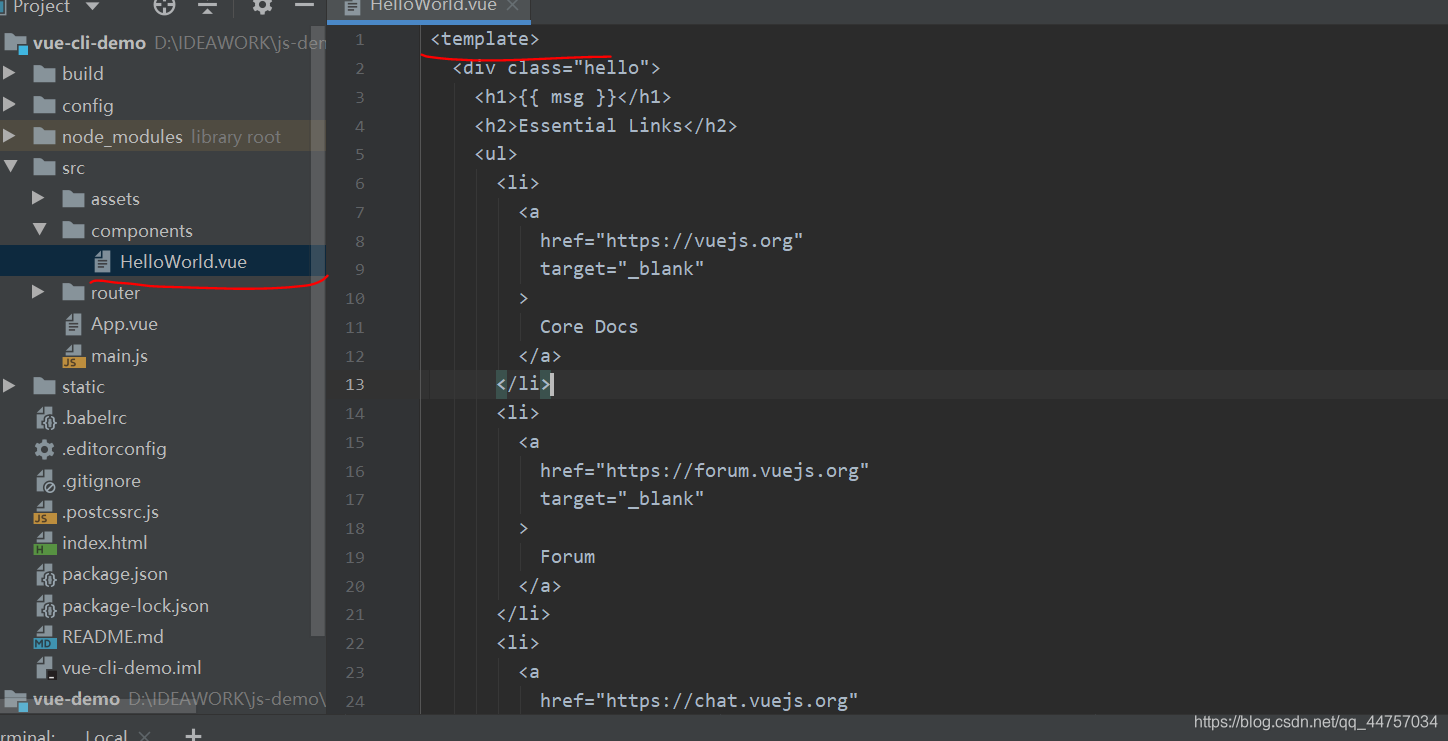Image resolution: width=1448 pixels, height=741 pixels.
Task: Click line number 13 in the gutter
Action: point(354,384)
